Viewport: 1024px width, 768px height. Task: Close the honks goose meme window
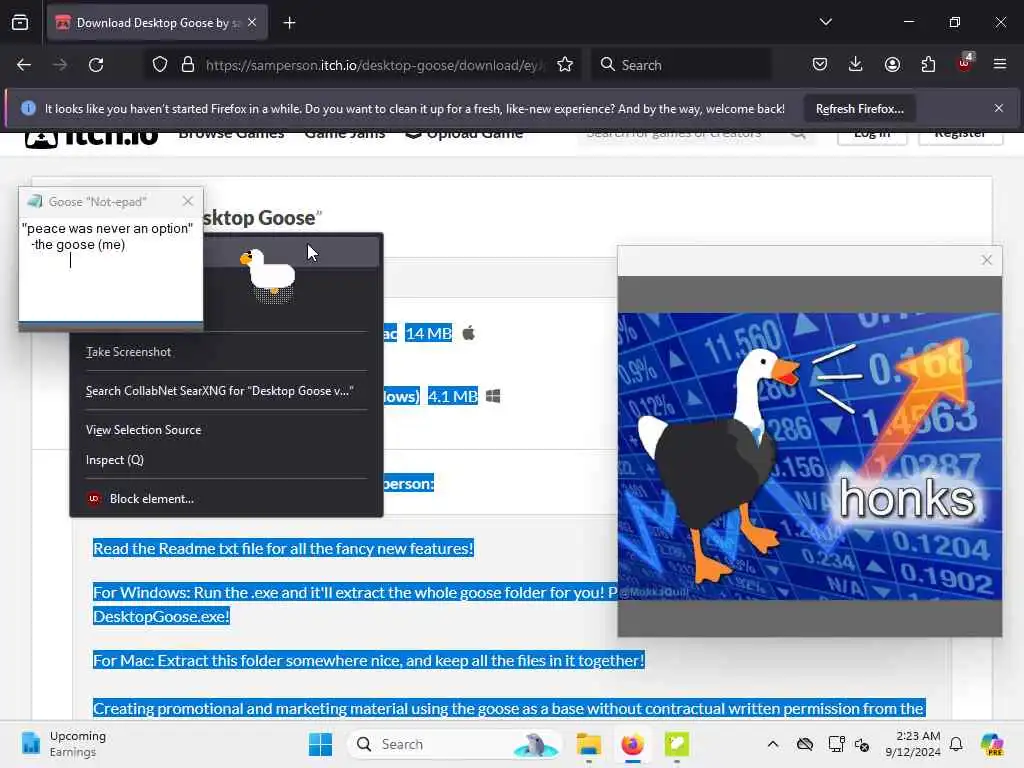pyautogui.click(x=987, y=260)
